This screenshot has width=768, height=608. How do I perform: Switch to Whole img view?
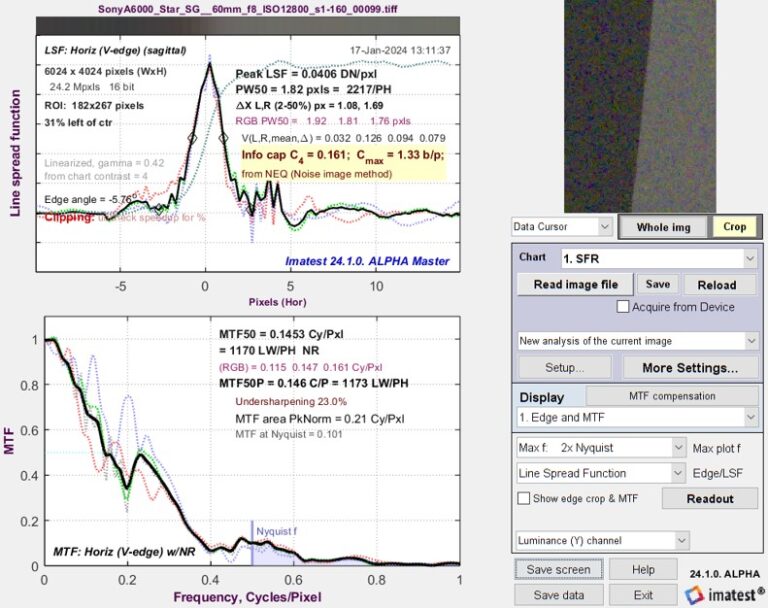click(x=664, y=227)
